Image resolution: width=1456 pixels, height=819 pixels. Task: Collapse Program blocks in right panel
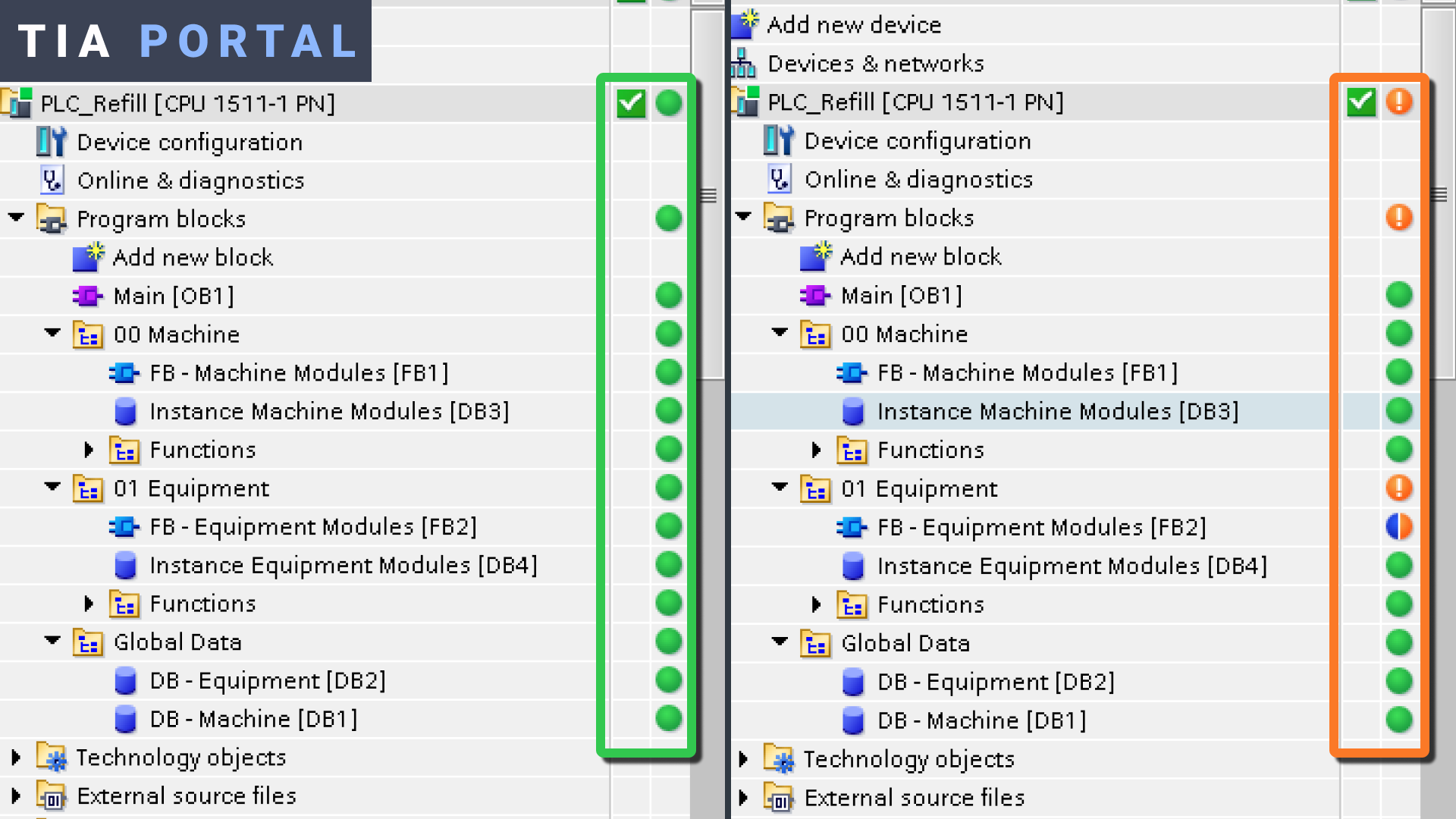click(744, 217)
